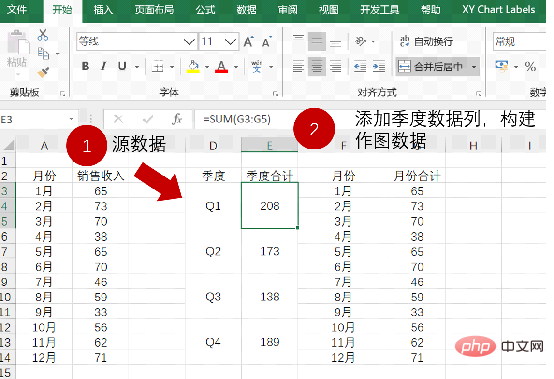Click the Cut scissors icon
This screenshot has height=379, width=554.
pyautogui.click(x=43, y=35)
